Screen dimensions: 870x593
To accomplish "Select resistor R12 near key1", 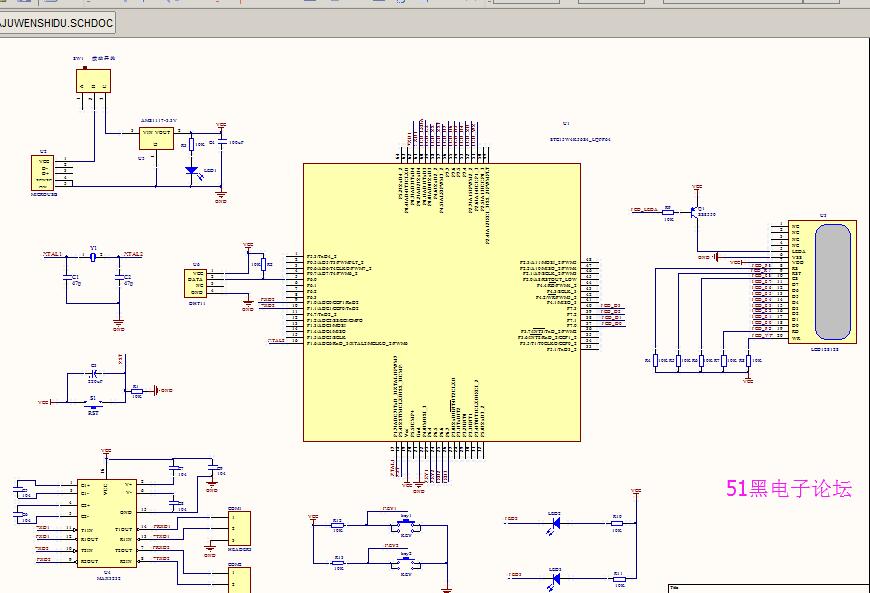I will coord(338,525).
